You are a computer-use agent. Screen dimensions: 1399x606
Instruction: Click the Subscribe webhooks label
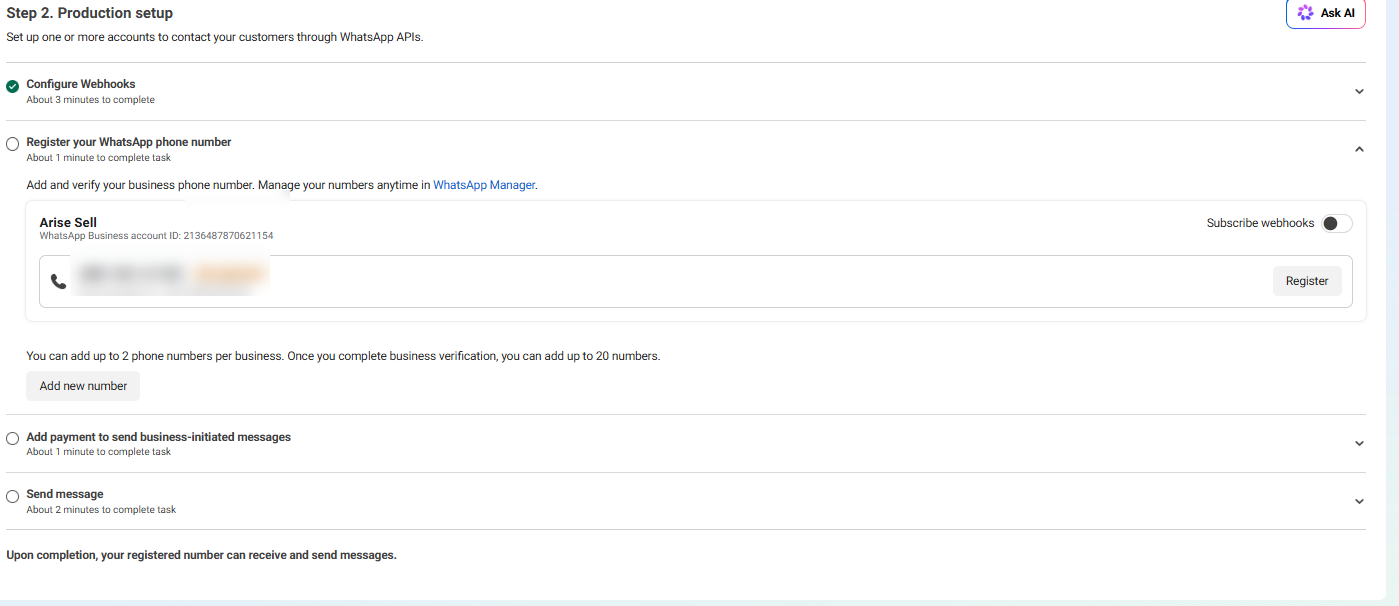(1260, 223)
